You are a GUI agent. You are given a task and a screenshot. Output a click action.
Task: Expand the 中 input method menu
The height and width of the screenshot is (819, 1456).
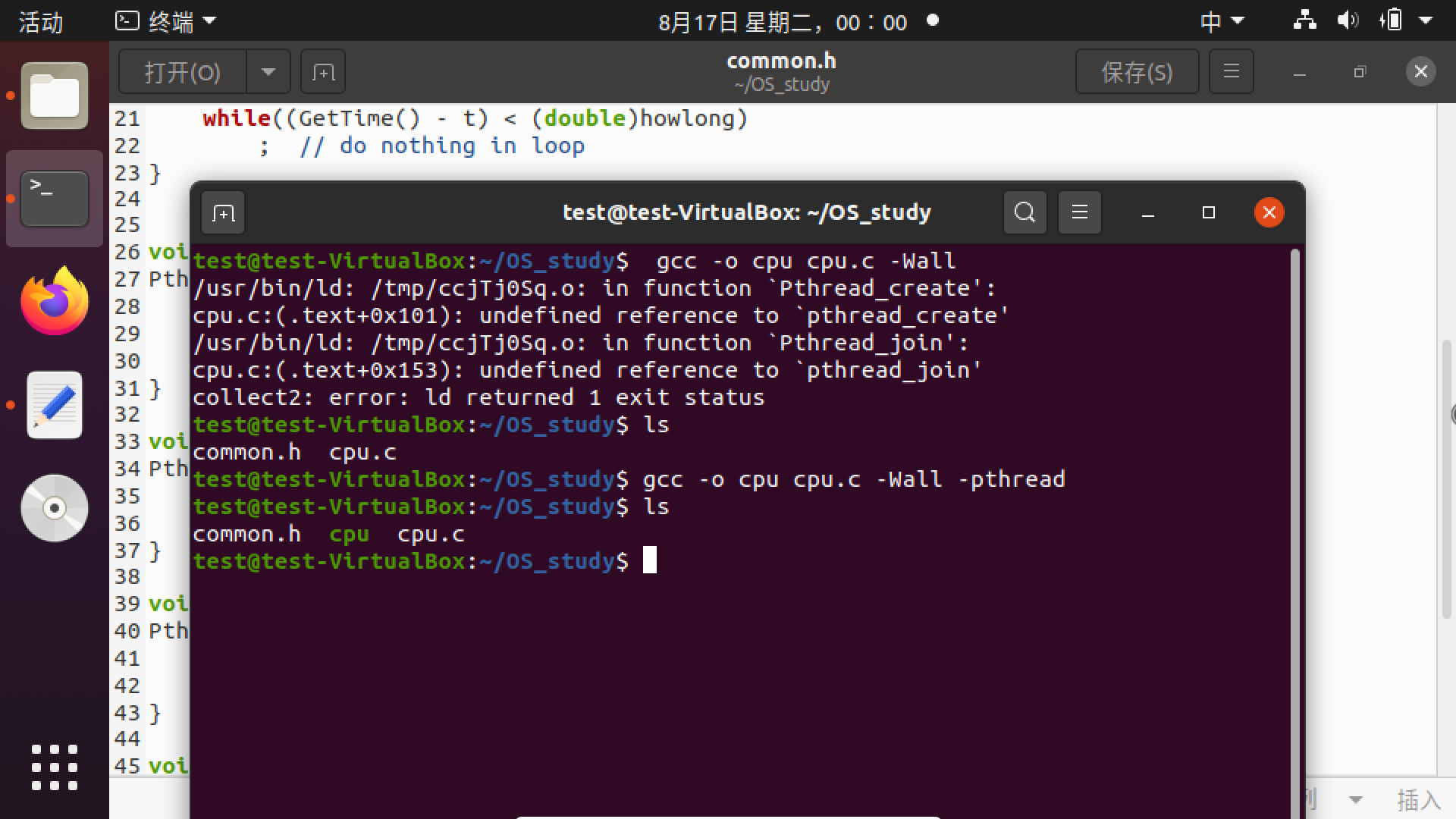coord(1222,21)
